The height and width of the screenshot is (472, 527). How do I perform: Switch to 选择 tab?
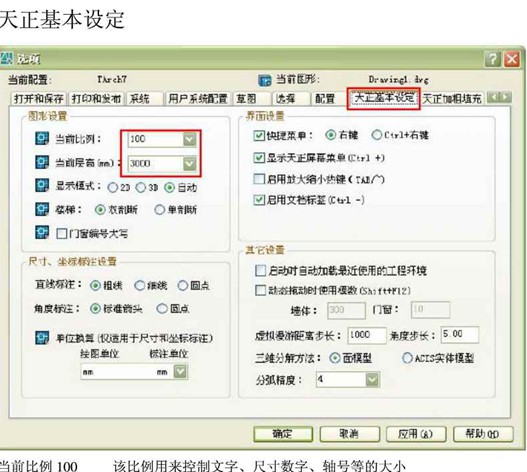[291, 99]
